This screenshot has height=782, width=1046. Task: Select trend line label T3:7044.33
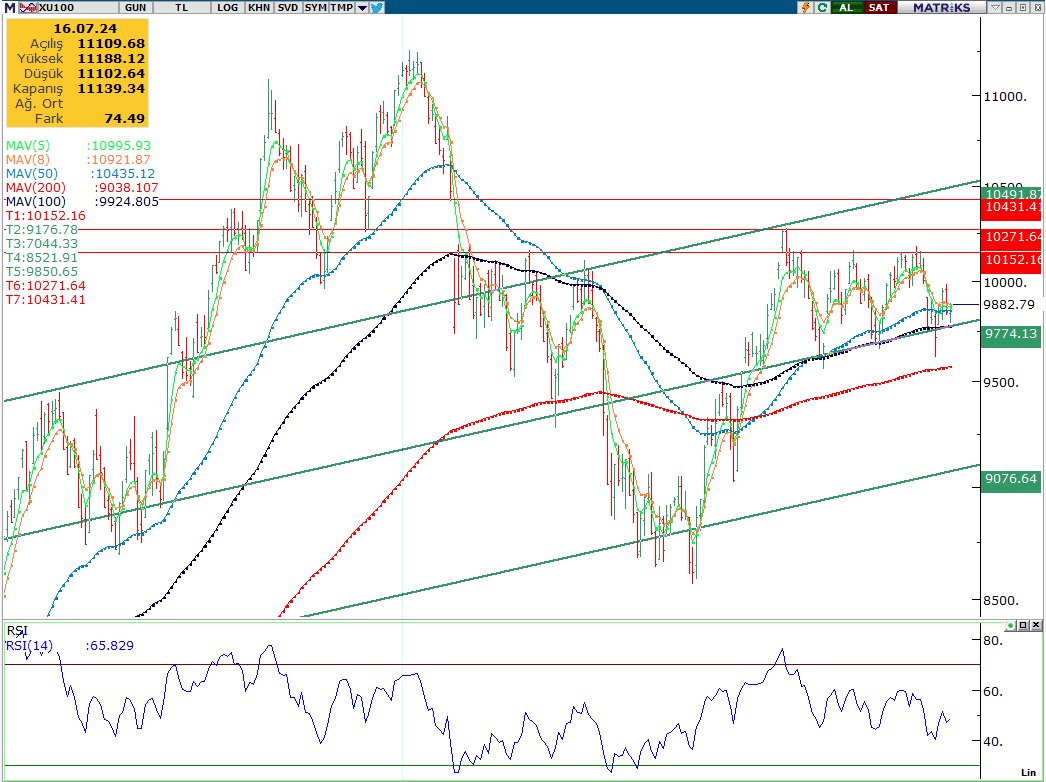(42, 244)
